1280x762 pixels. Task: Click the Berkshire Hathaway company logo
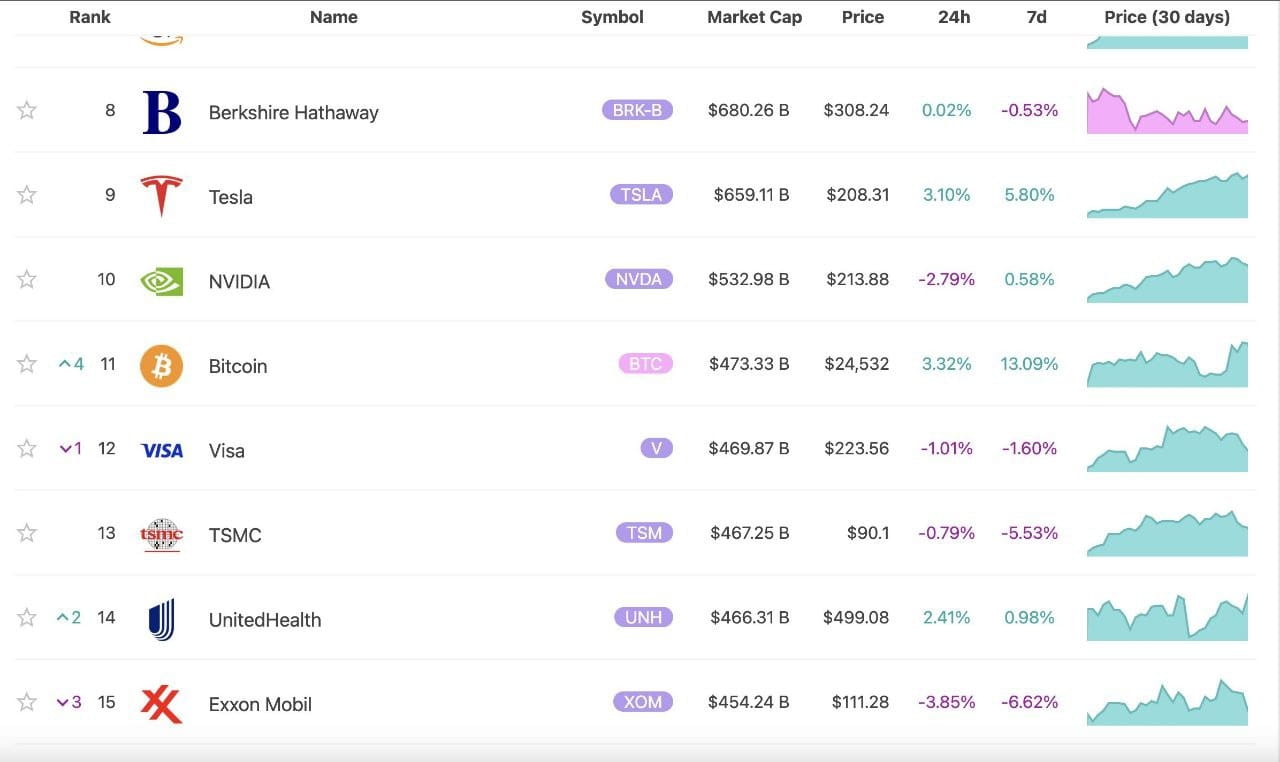[160, 110]
